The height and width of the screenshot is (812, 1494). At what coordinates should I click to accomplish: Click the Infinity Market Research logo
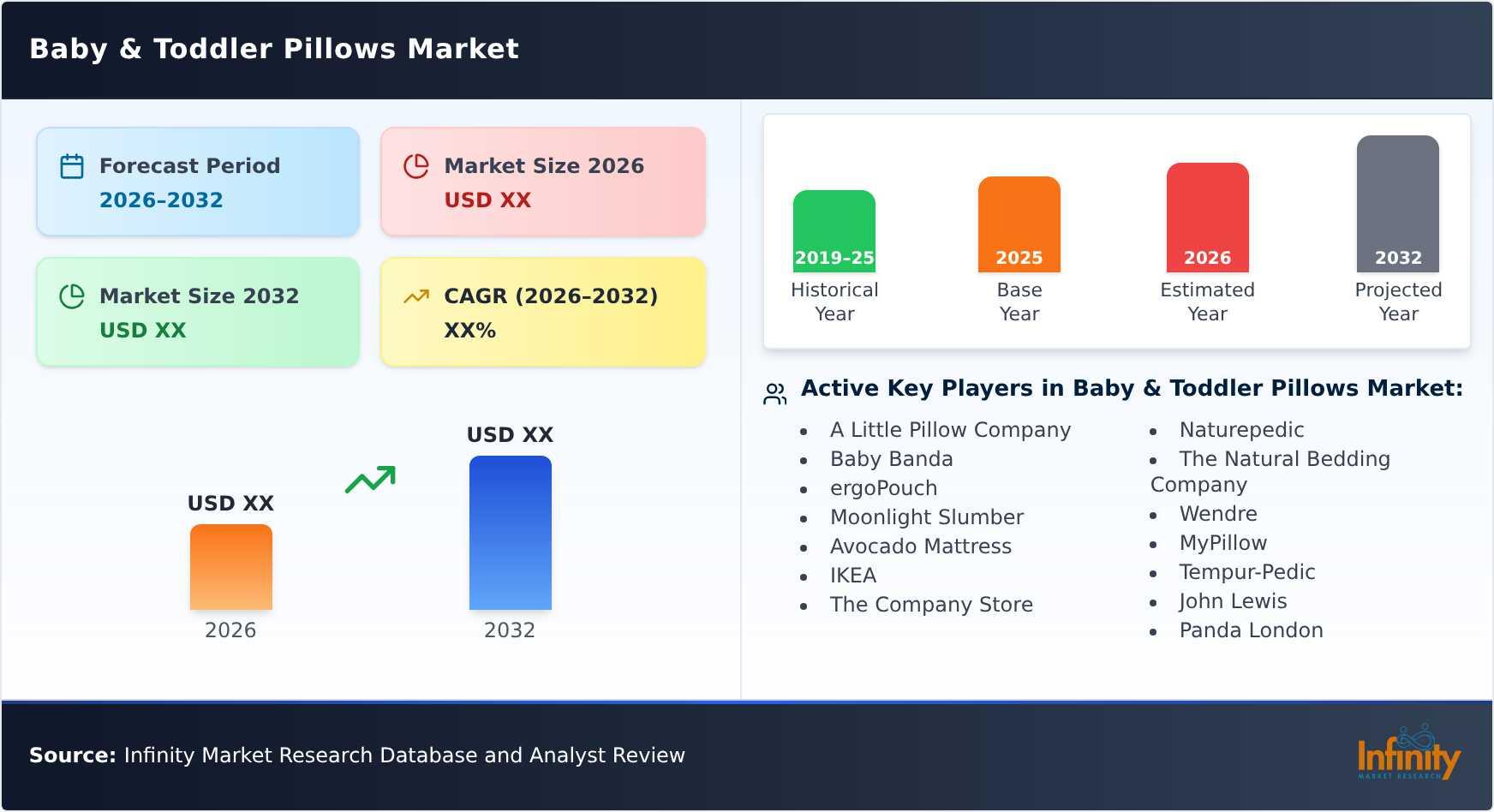(1408, 752)
